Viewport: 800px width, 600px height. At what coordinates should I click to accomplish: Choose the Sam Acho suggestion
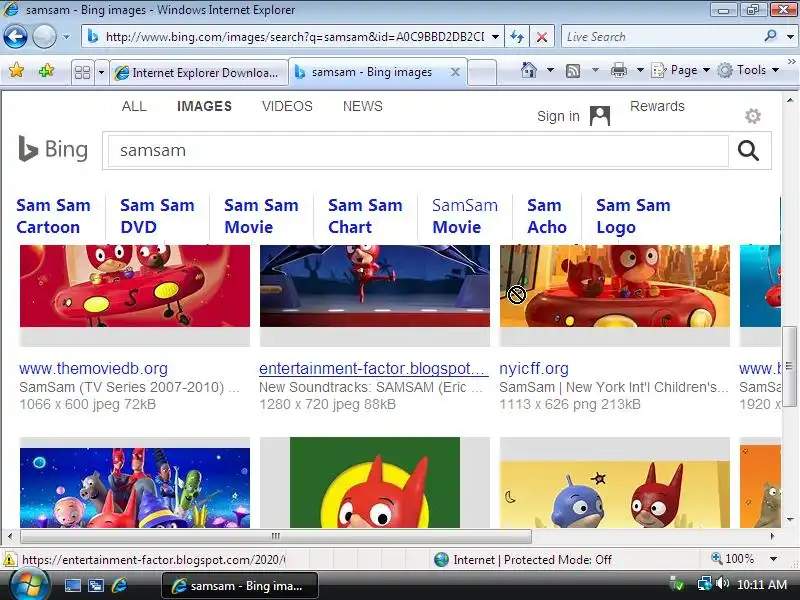[x=546, y=216]
